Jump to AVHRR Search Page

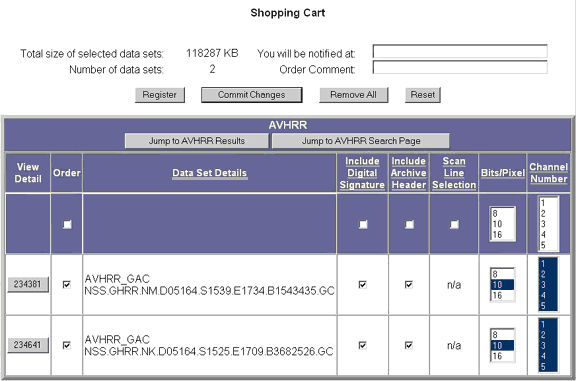(x=361, y=141)
